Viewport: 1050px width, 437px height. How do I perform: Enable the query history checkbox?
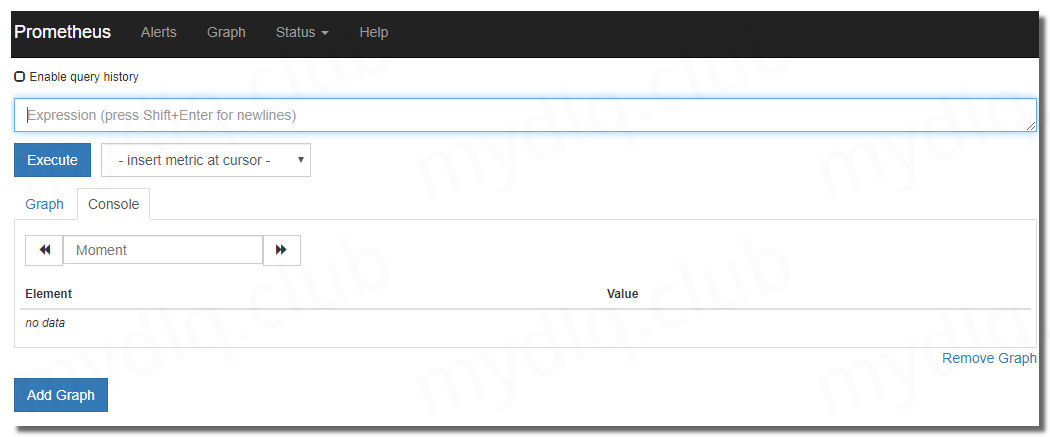[x=19, y=77]
